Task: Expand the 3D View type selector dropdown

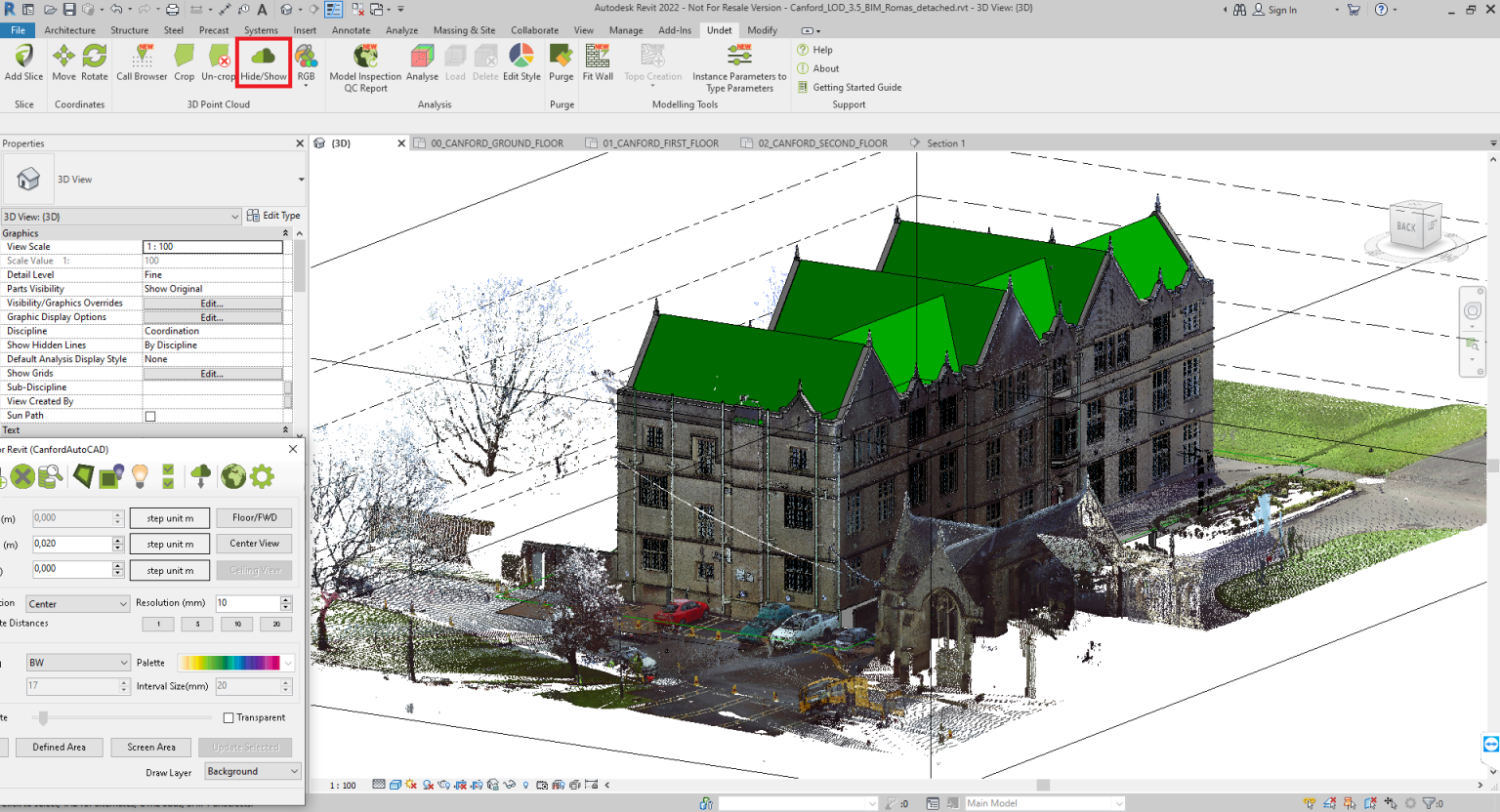Action: [x=301, y=180]
